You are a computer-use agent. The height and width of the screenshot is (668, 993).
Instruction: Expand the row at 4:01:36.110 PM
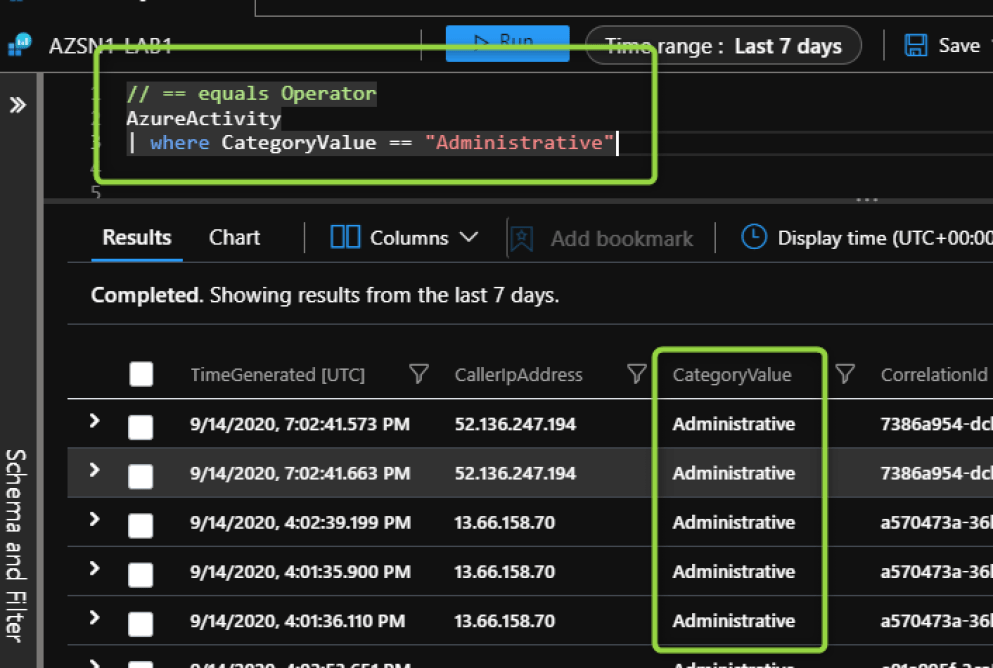coord(94,617)
